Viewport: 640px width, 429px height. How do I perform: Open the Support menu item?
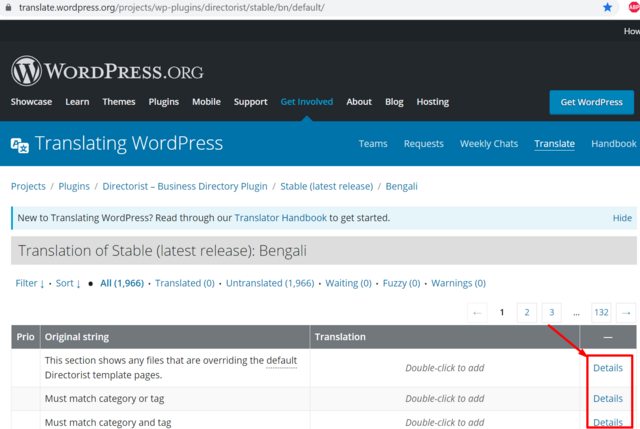(251, 102)
